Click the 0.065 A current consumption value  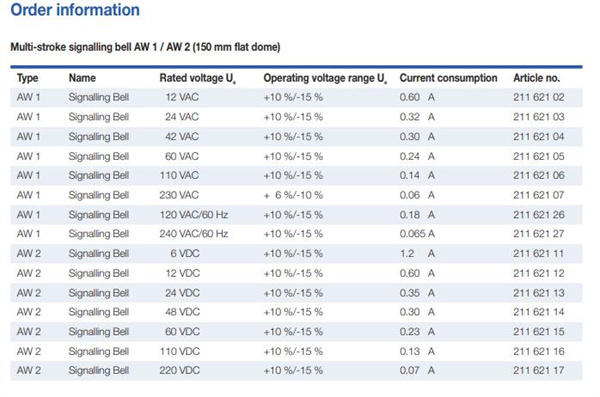[417, 234]
